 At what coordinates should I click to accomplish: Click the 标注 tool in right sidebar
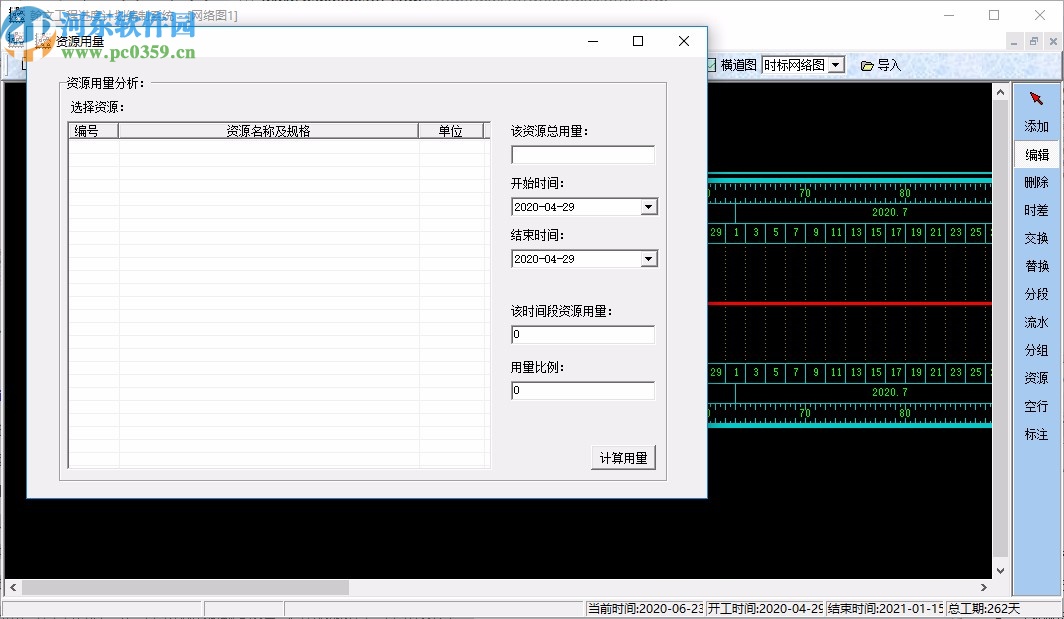click(1036, 434)
